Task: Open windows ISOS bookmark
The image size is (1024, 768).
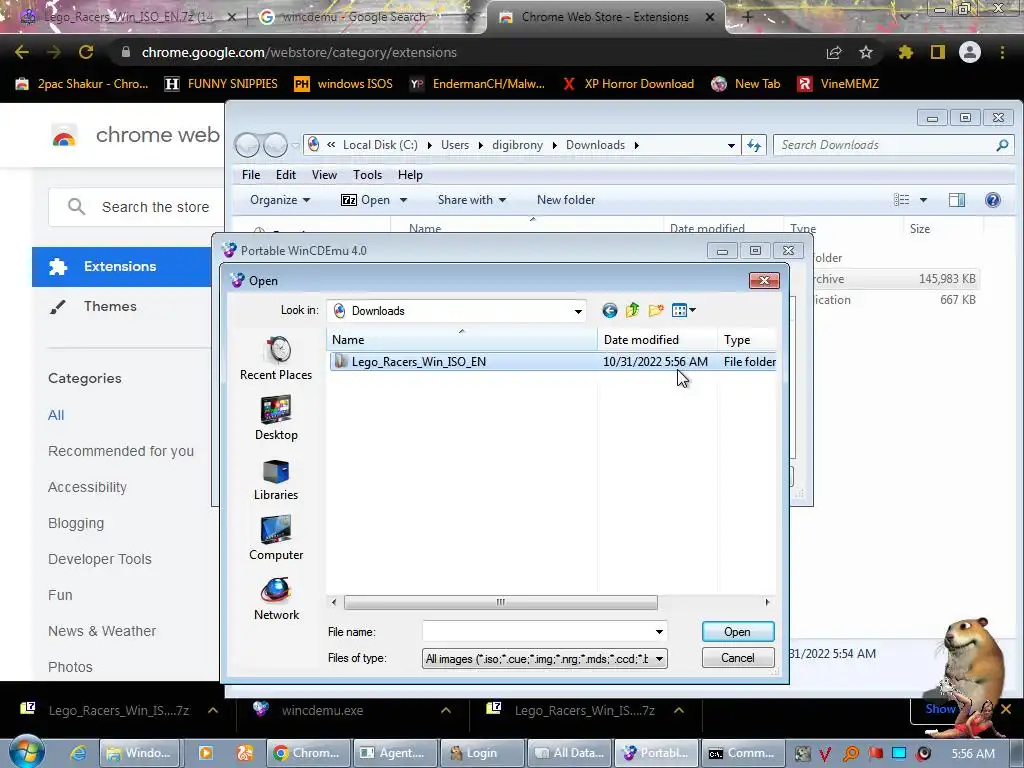Action: 344,84
